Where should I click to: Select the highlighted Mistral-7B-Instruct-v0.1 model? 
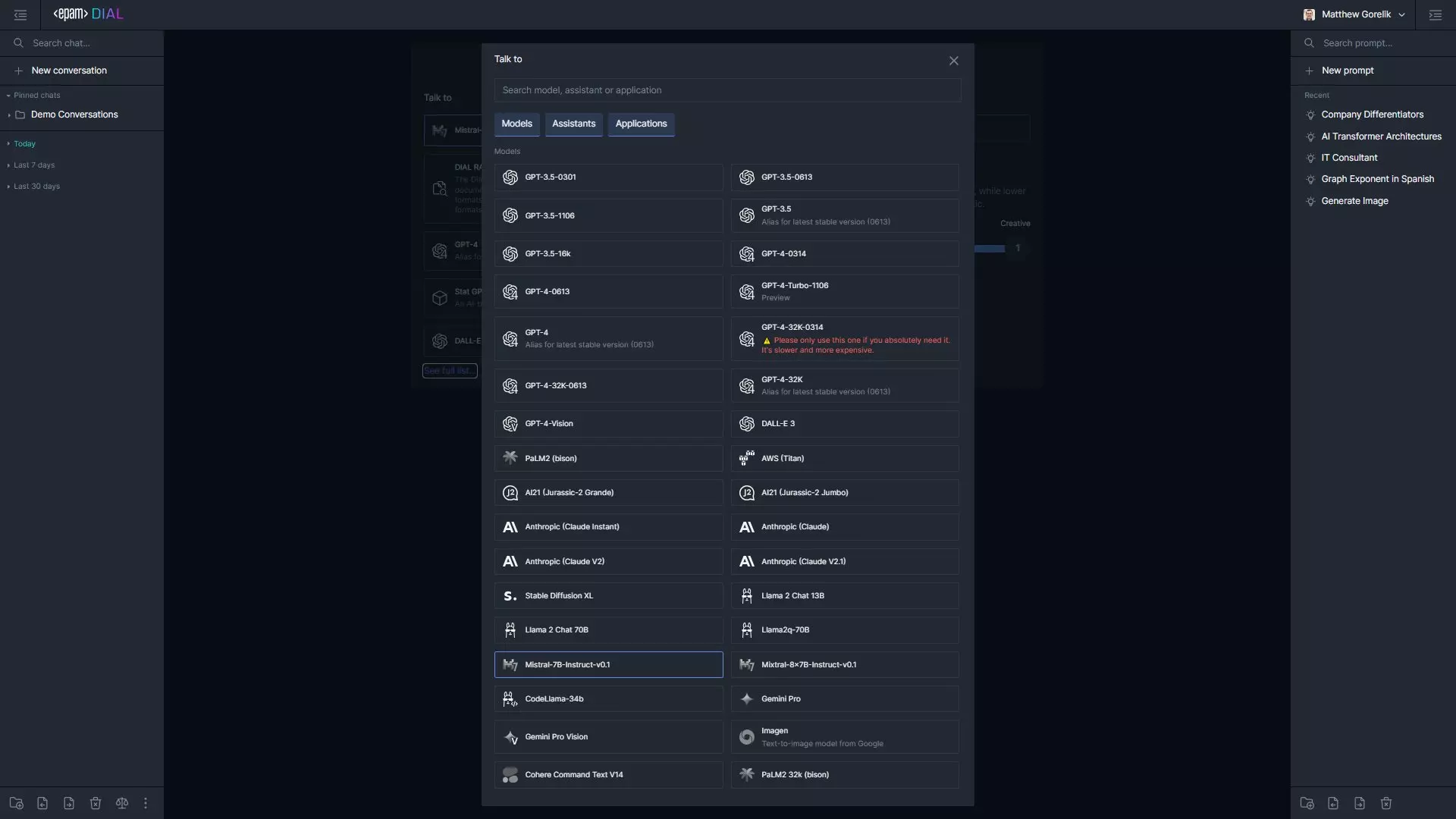pos(609,665)
